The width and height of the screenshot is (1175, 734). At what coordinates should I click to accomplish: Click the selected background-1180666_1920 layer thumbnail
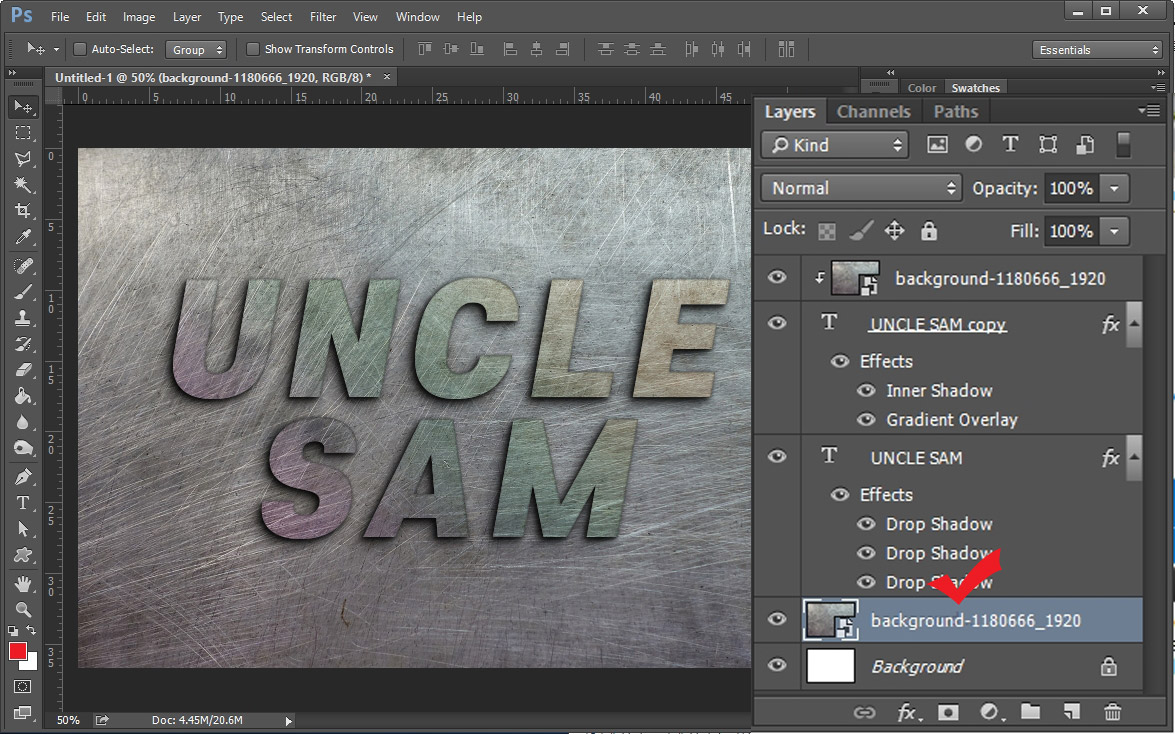(830, 620)
